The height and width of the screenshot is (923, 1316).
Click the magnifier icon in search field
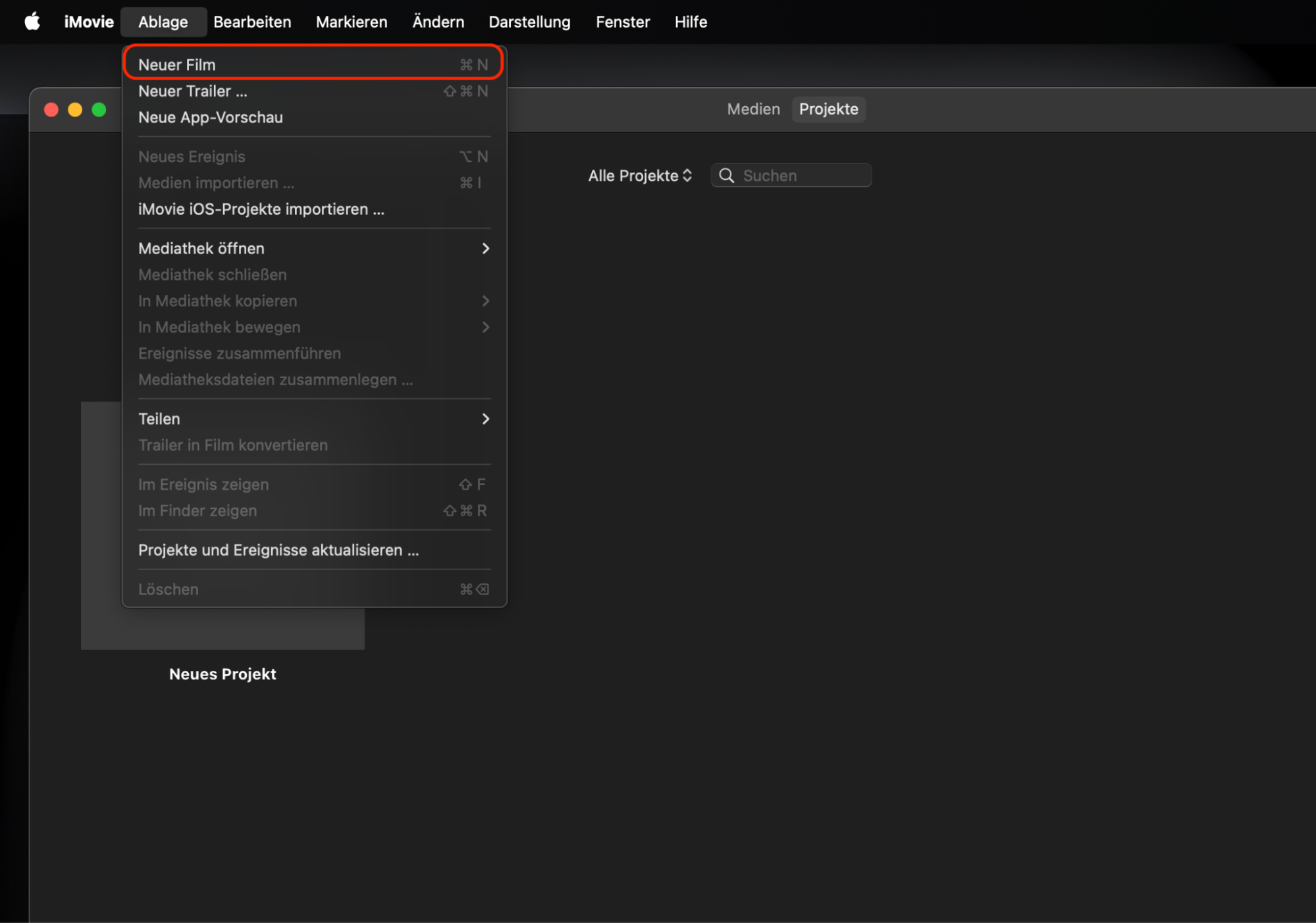click(726, 176)
